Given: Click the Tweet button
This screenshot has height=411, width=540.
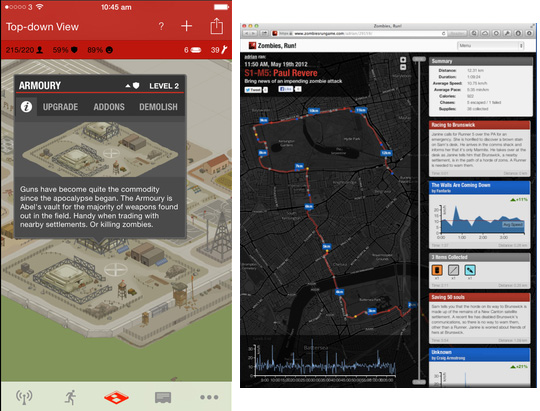Looking at the screenshot, I should point(253,90).
